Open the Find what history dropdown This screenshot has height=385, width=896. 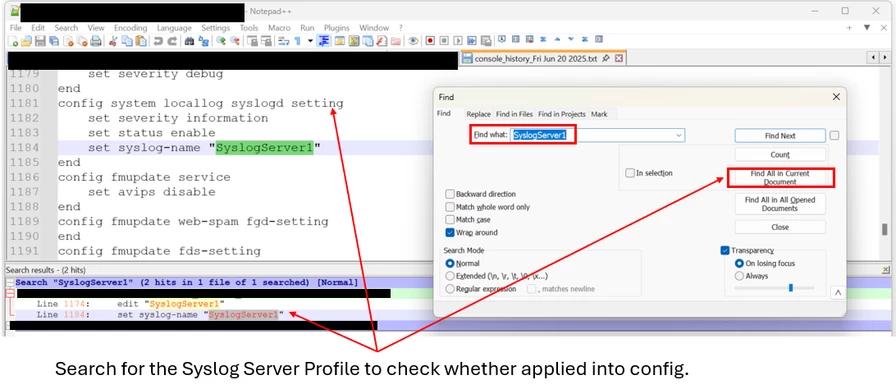click(x=679, y=135)
